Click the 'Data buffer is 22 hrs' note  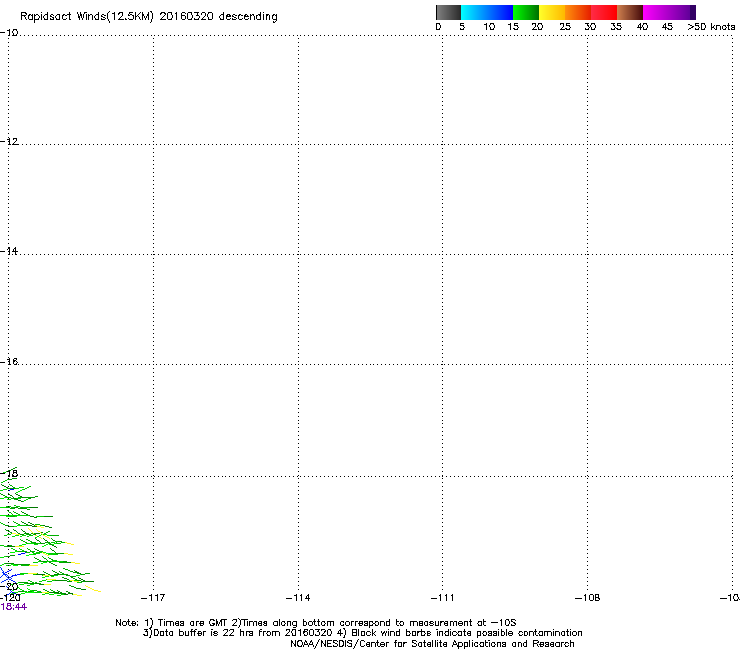[x=362, y=633]
